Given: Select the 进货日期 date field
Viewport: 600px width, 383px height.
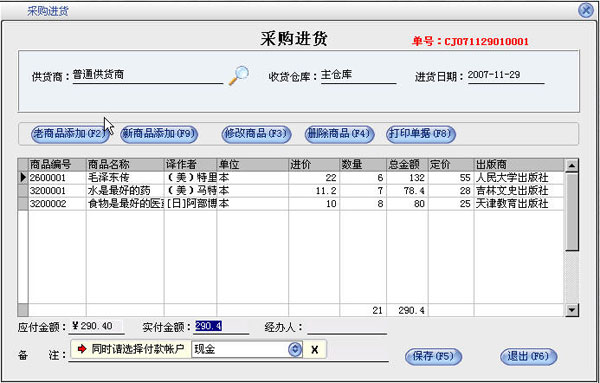Looking at the screenshot, I should pos(506,75).
